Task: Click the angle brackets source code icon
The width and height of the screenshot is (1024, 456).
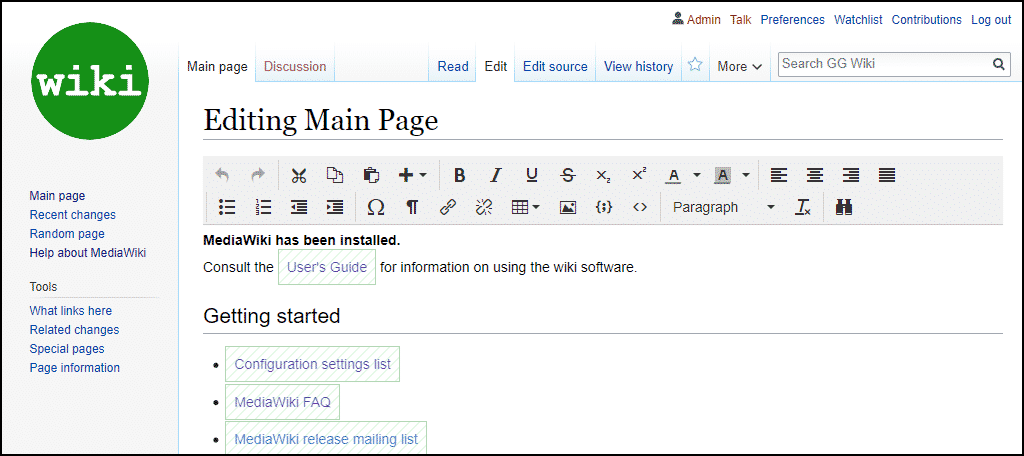Action: click(x=640, y=207)
